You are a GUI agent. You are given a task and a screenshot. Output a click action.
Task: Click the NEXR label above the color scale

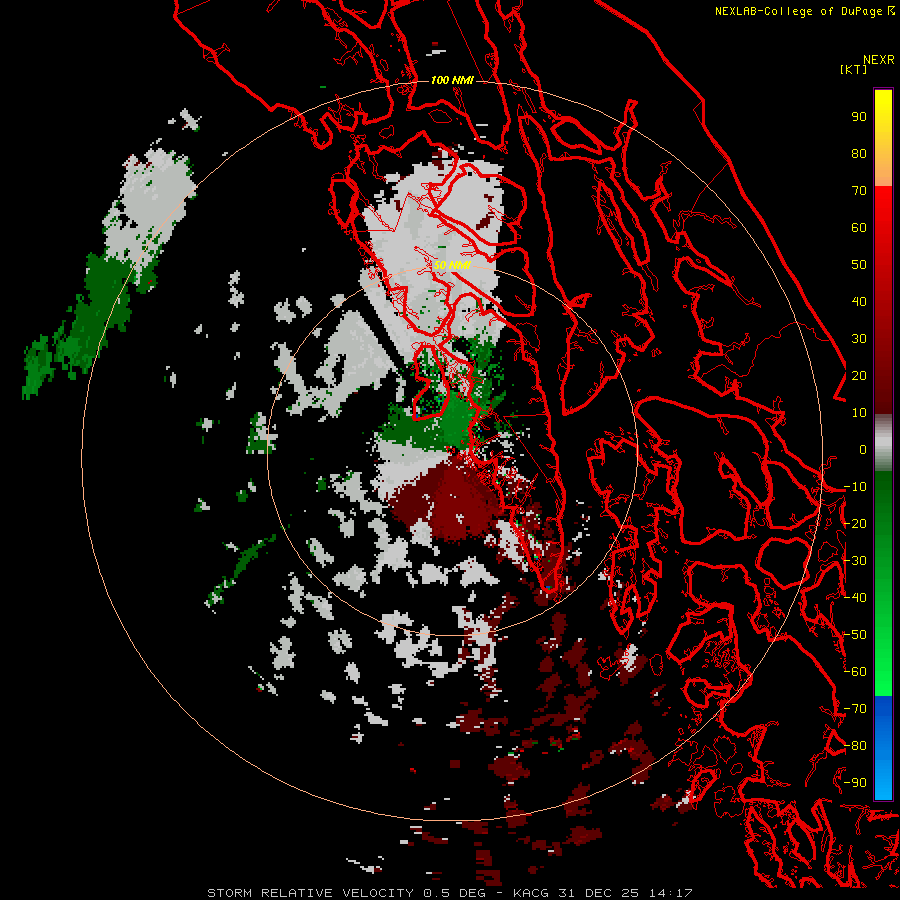[879, 60]
